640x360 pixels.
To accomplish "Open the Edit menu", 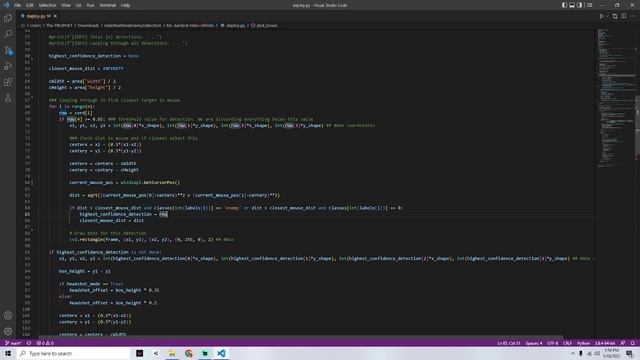I will (29, 5).
